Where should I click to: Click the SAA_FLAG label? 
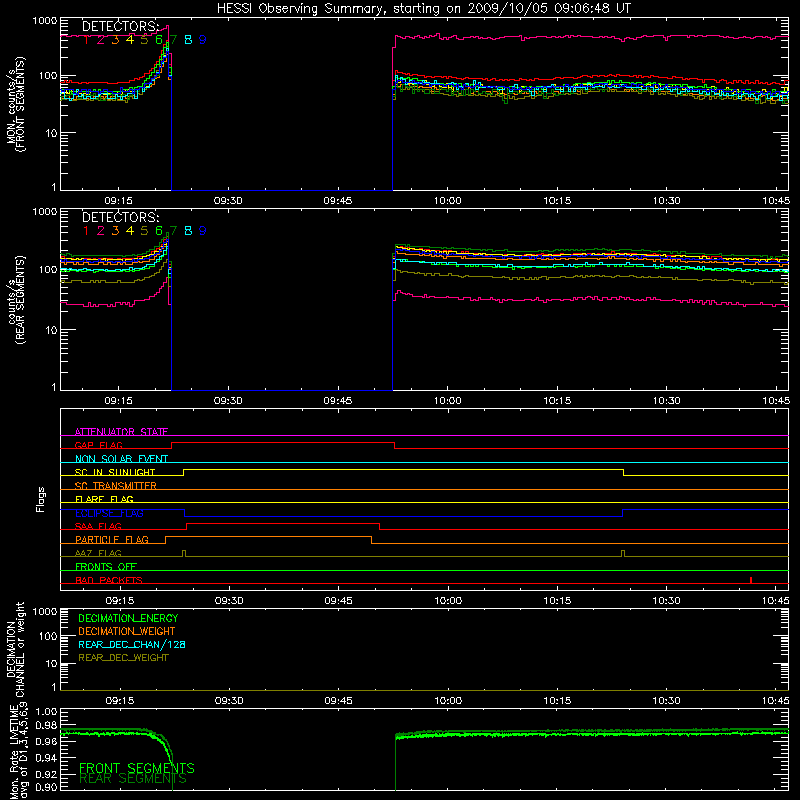[x=98, y=526]
